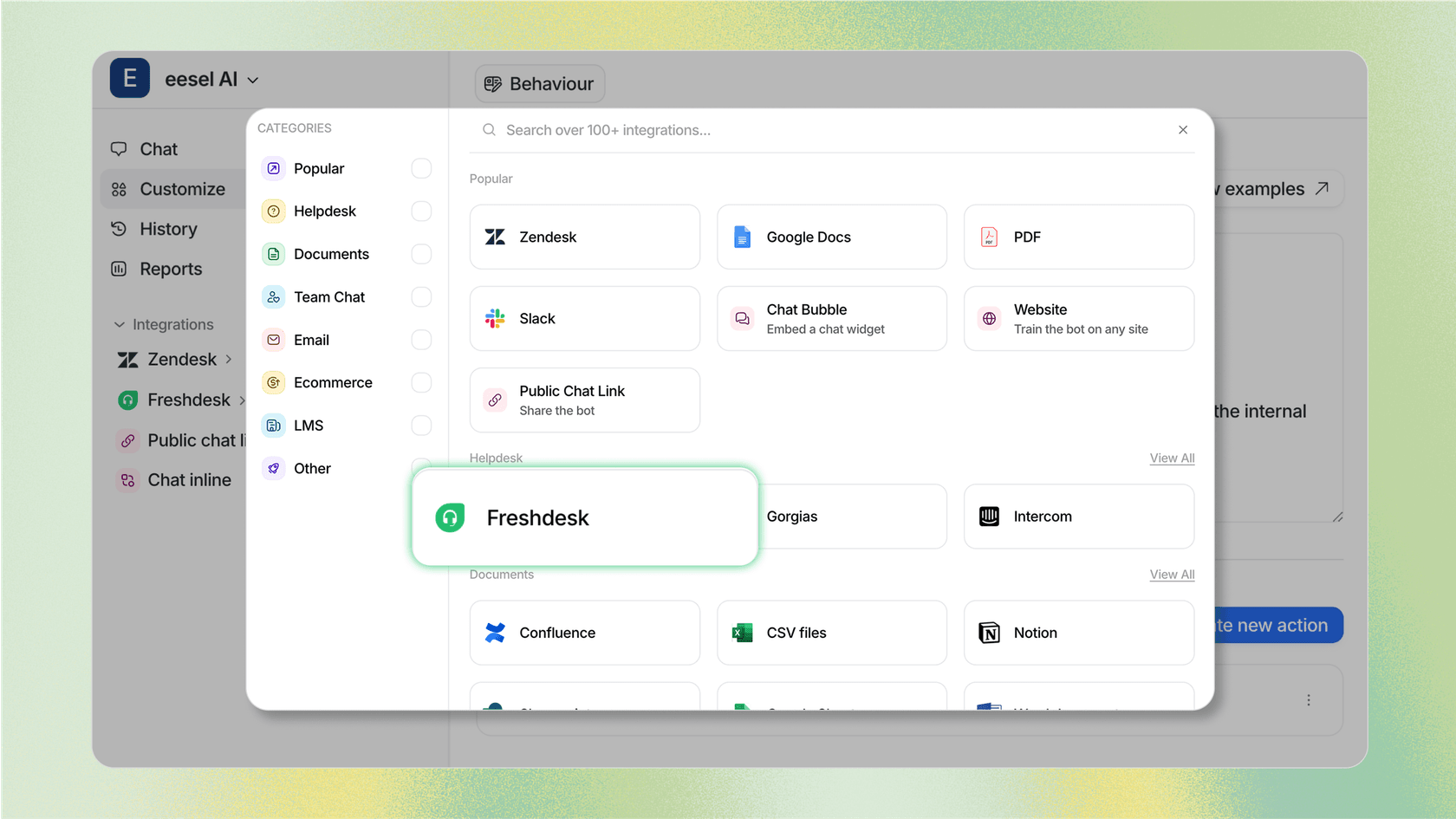Viewport: 1456px width, 819px height.
Task: Click View All for Helpdesk
Action: [x=1172, y=458]
